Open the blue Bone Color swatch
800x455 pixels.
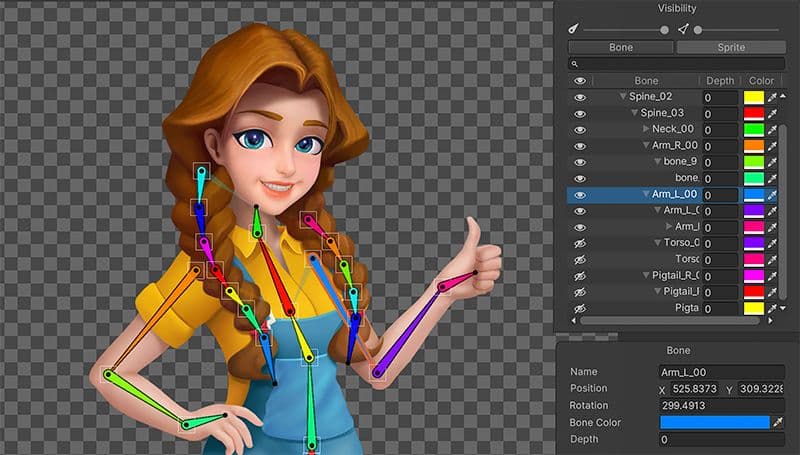[x=714, y=423]
